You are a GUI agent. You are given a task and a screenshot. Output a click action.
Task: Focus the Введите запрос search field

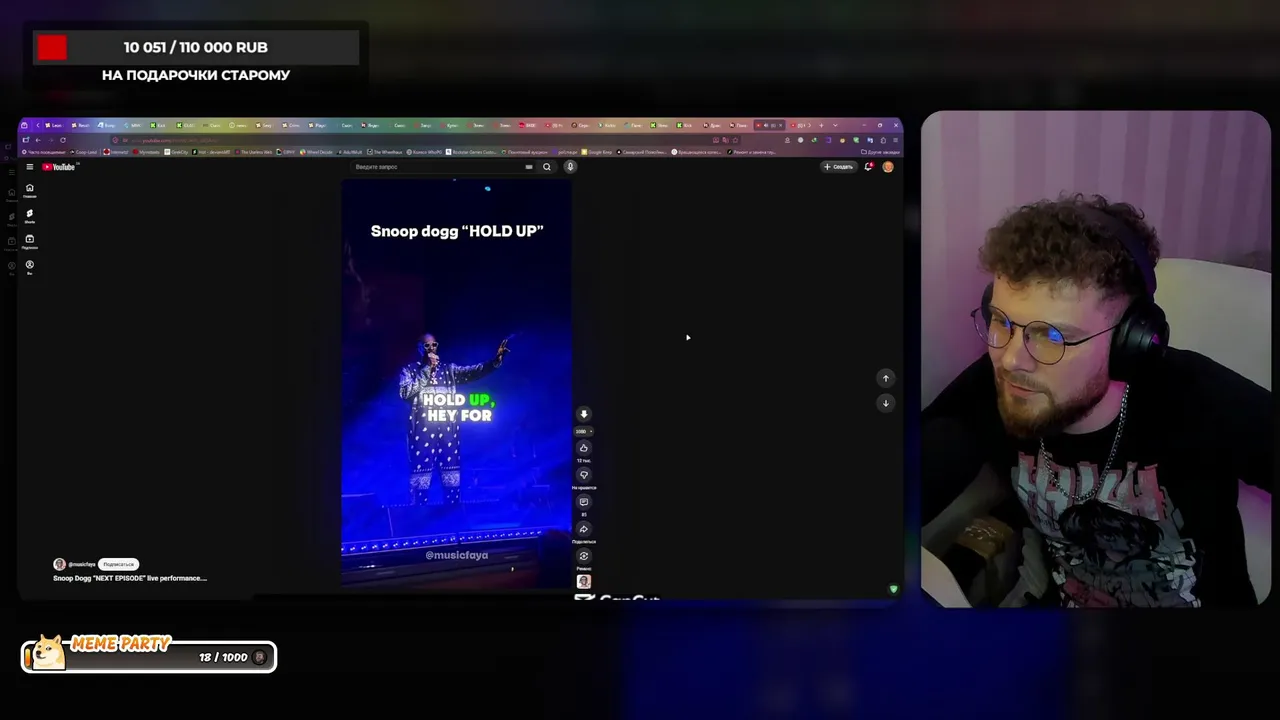pos(435,167)
